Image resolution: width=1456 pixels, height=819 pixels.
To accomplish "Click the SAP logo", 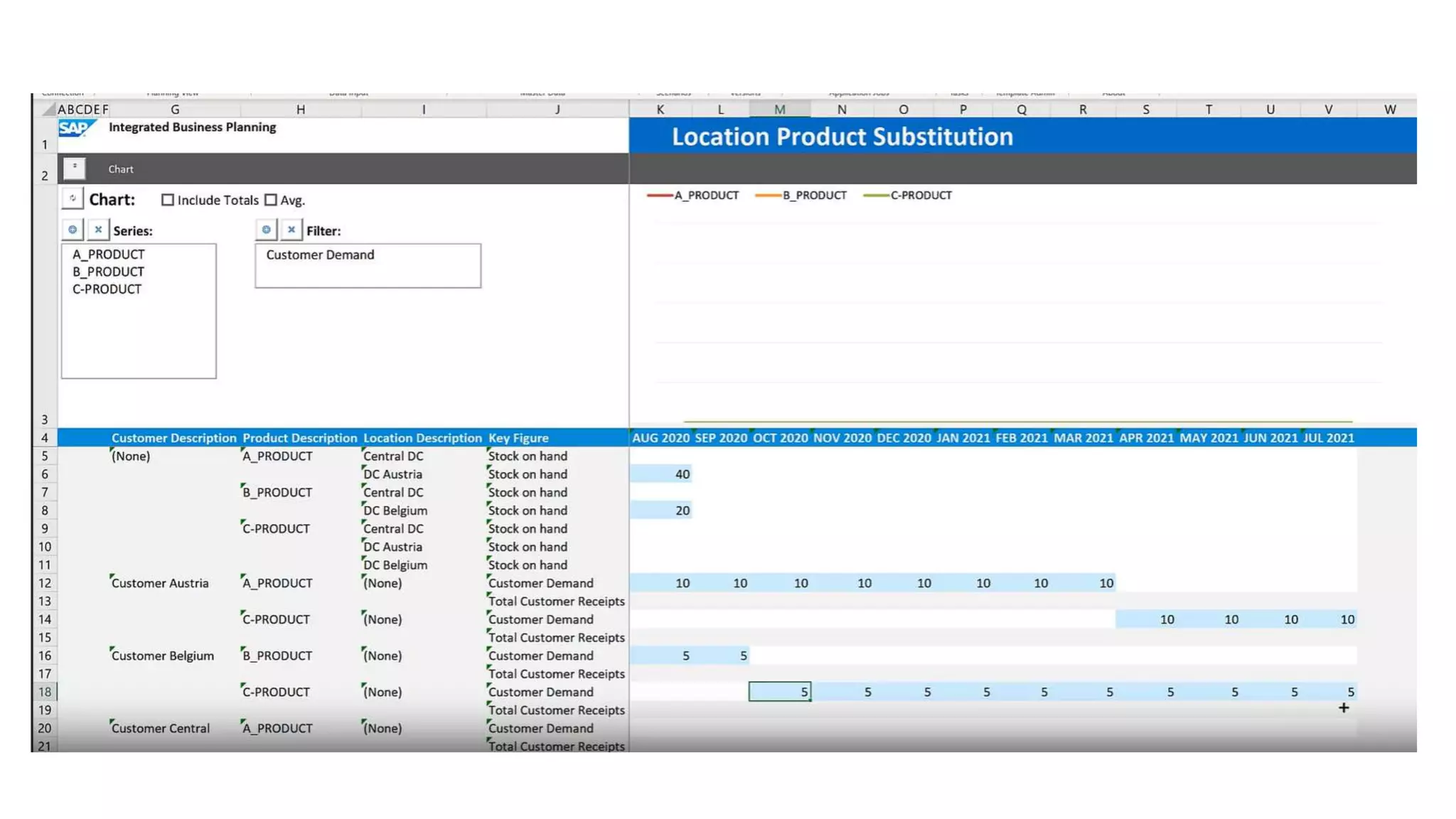I will pyautogui.click(x=75, y=128).
